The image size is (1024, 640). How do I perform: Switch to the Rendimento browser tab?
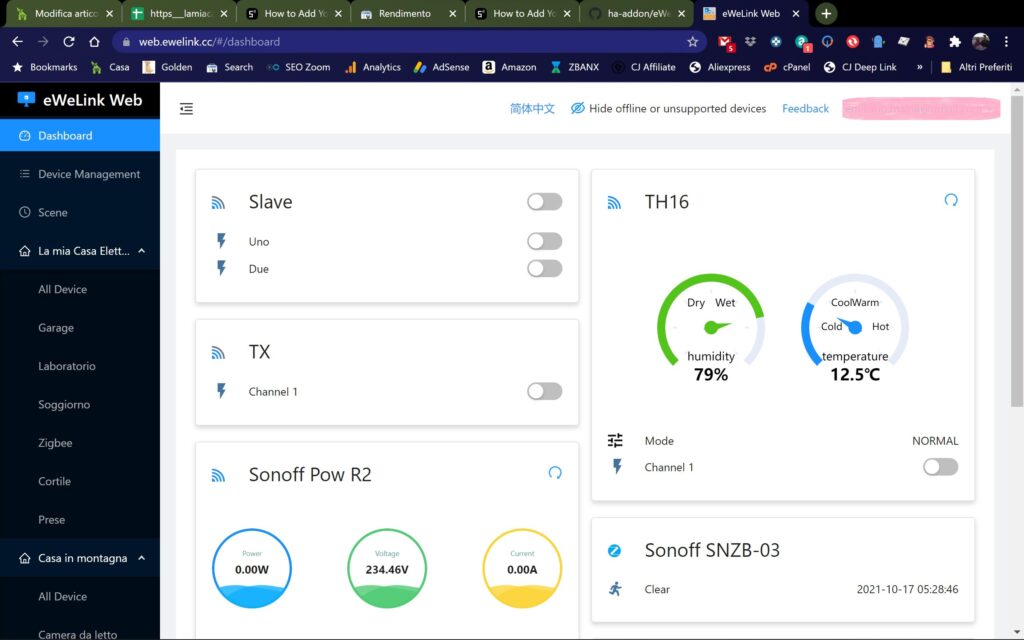[408, 13]
